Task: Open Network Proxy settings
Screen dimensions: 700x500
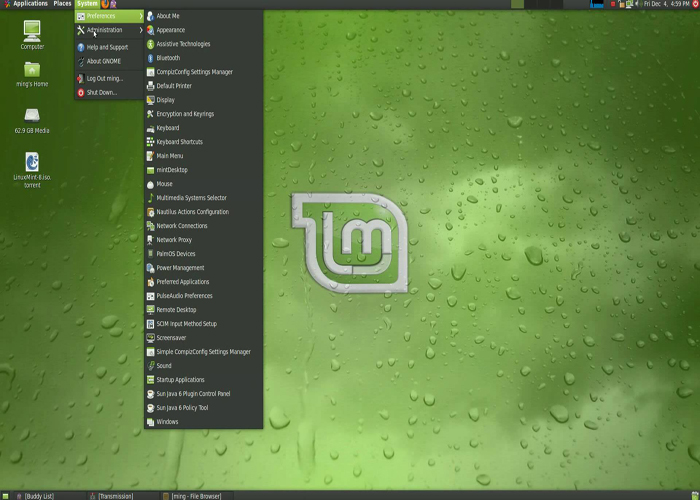Action: 203,240
